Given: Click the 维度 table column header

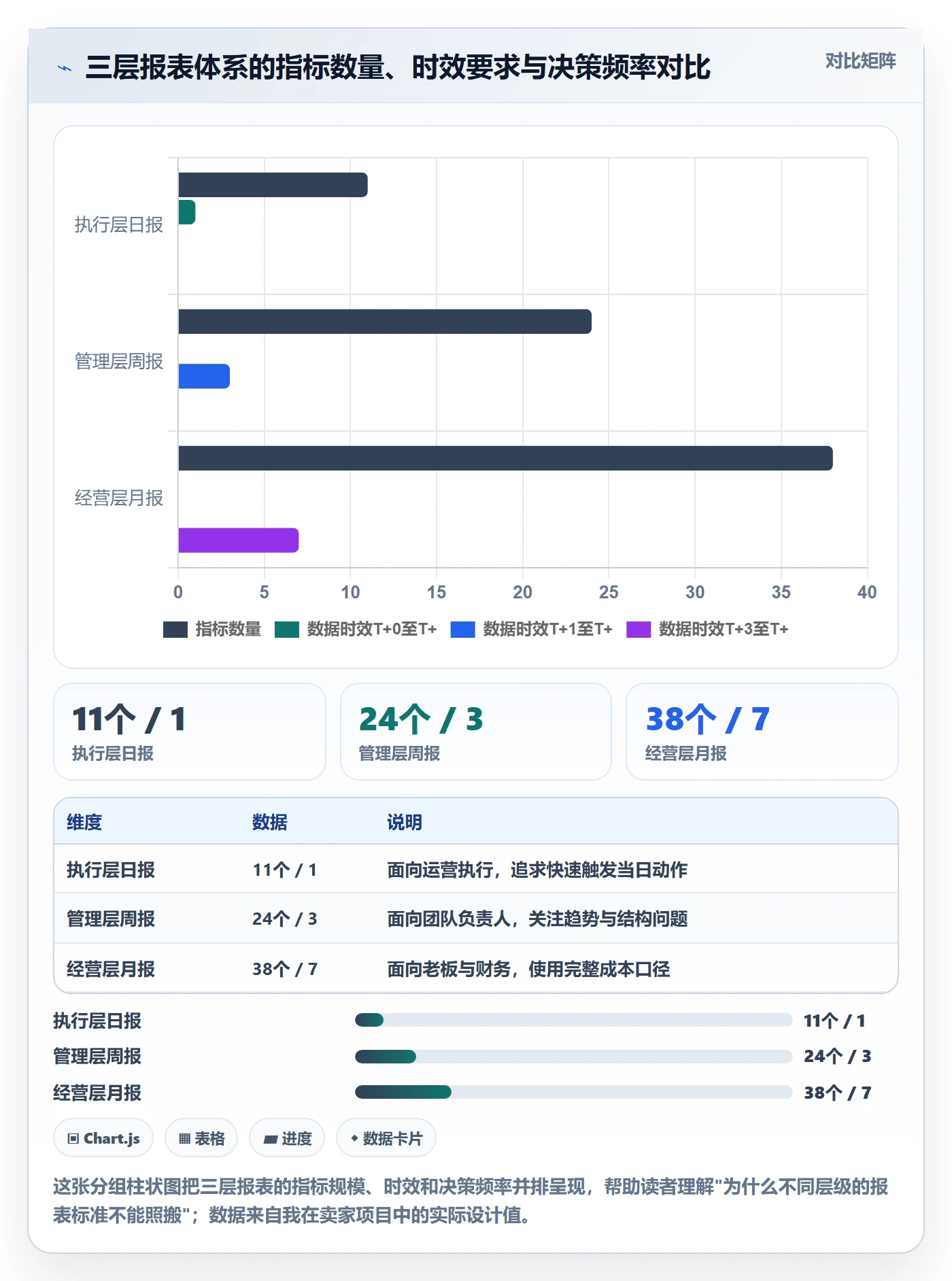Looking at the screenshot, I should tap(84, 822).
